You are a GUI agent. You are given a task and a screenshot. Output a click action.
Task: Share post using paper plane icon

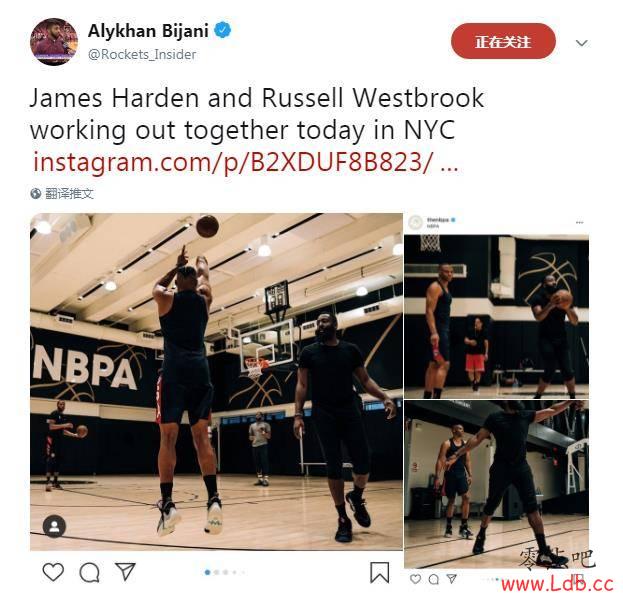126,571
